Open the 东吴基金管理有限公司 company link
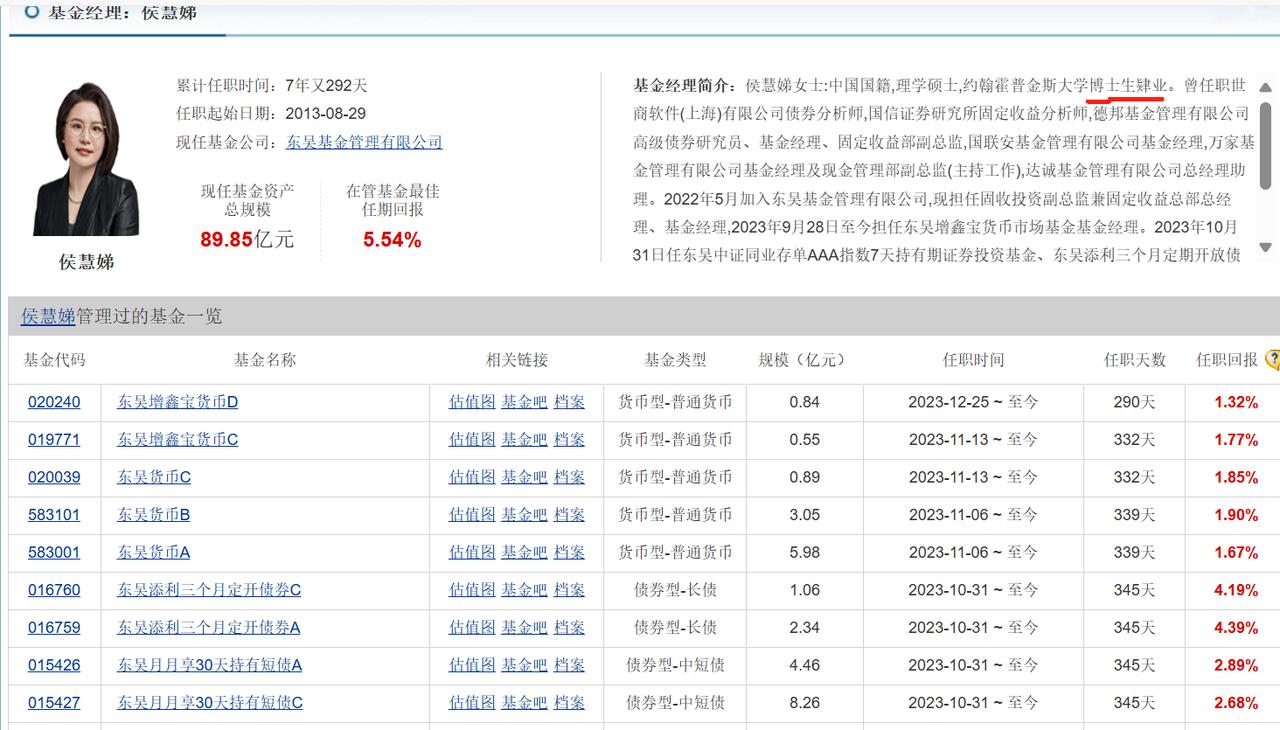The height and width of the screenshot is (730, 1280). [364, 142]
